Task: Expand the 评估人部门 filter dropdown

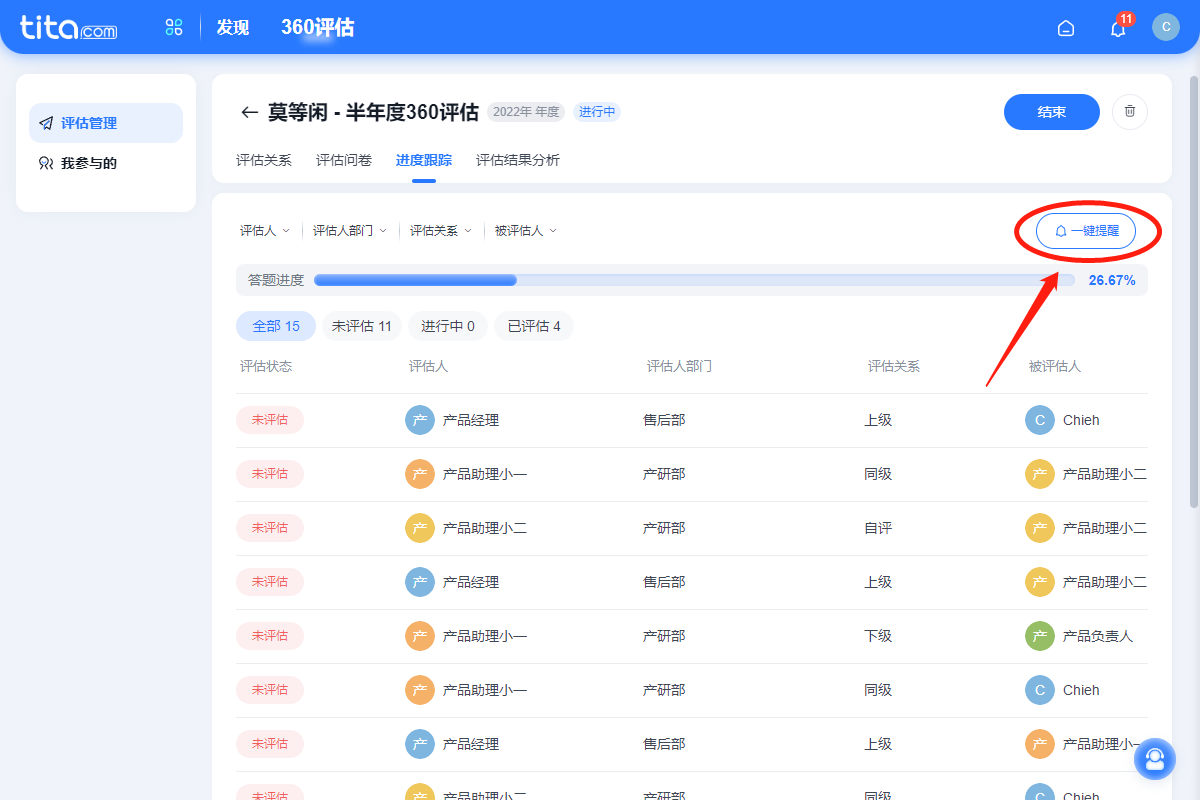Action: click(349, 231)
